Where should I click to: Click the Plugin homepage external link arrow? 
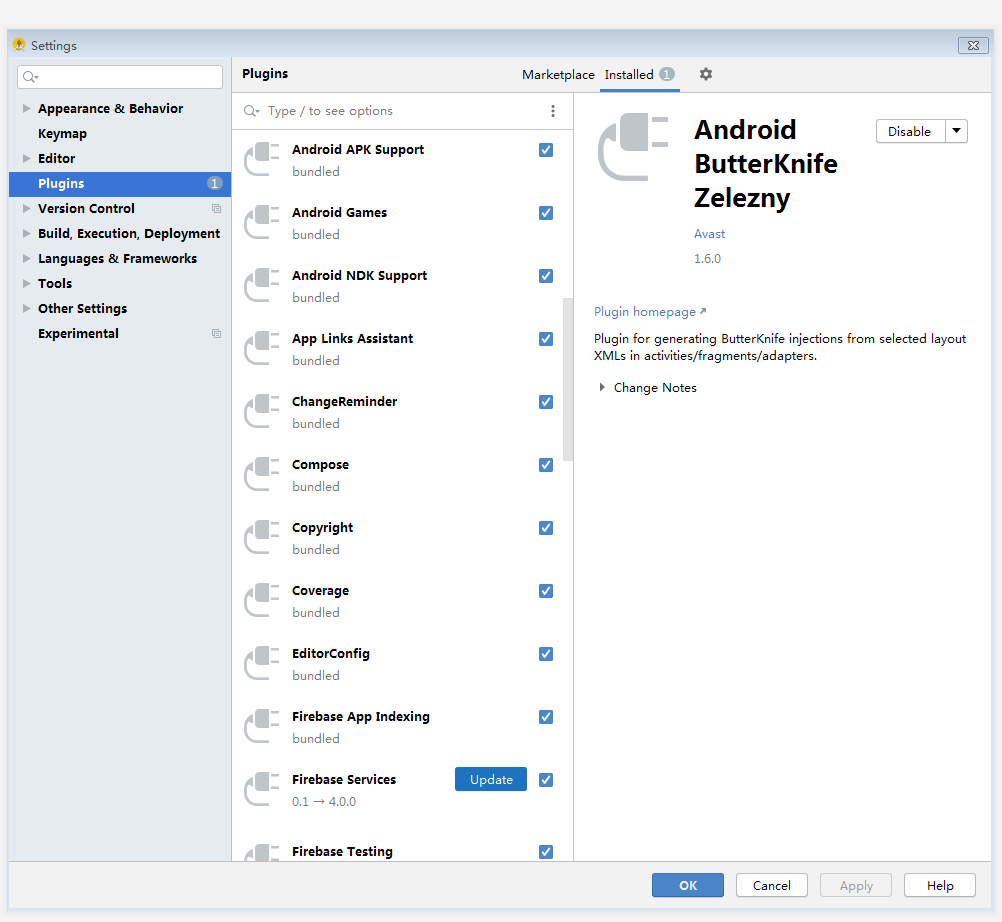703,311
